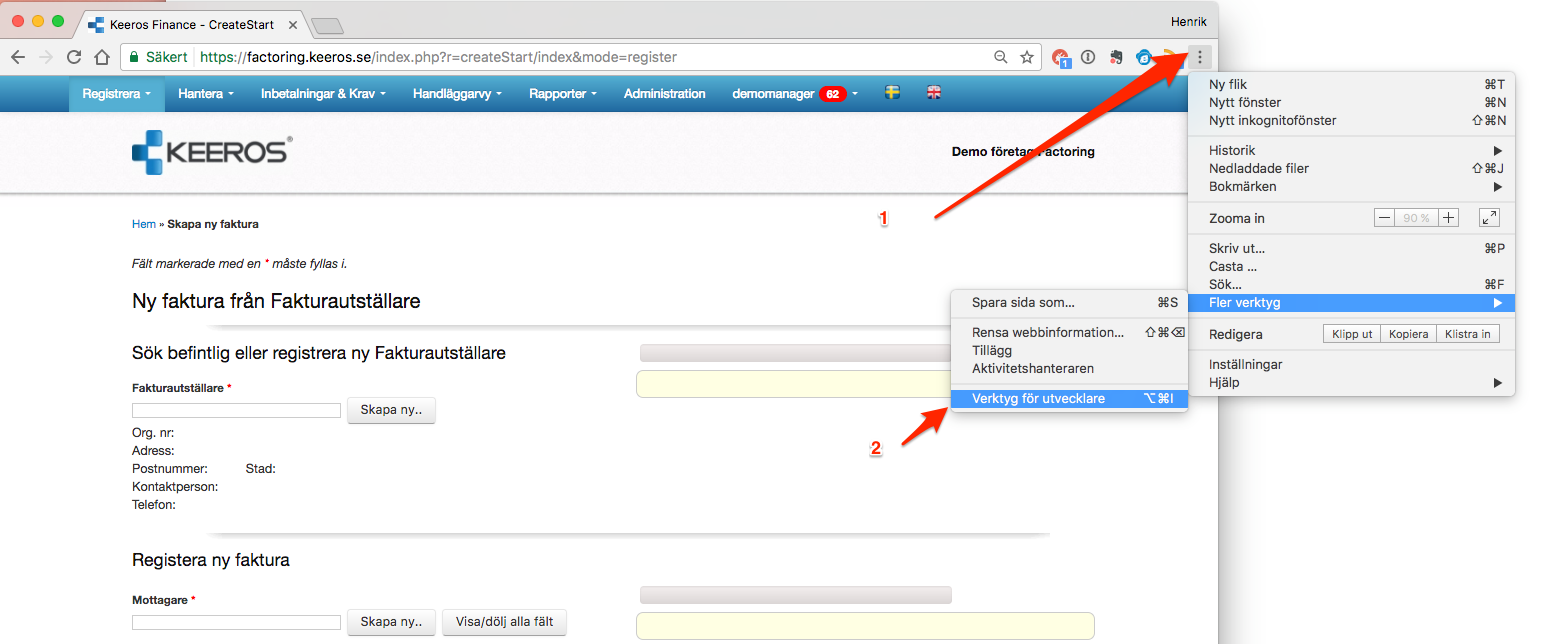Choose Nytt inkognitofönster menu item
Screen dimensions: 1557x644
[x=1351, y=120]
